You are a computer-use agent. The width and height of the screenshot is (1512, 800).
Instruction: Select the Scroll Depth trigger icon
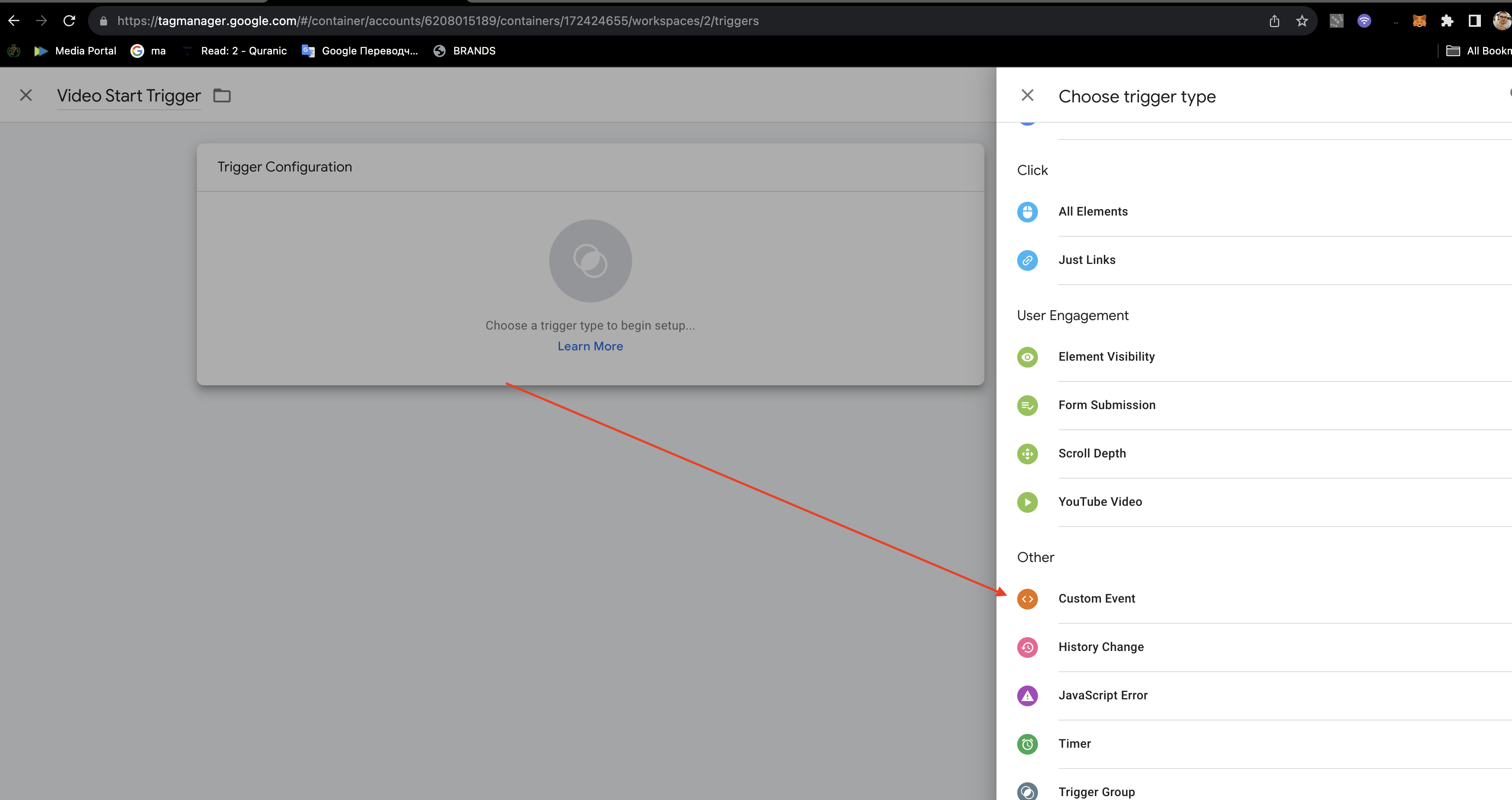pos(1027,454)
